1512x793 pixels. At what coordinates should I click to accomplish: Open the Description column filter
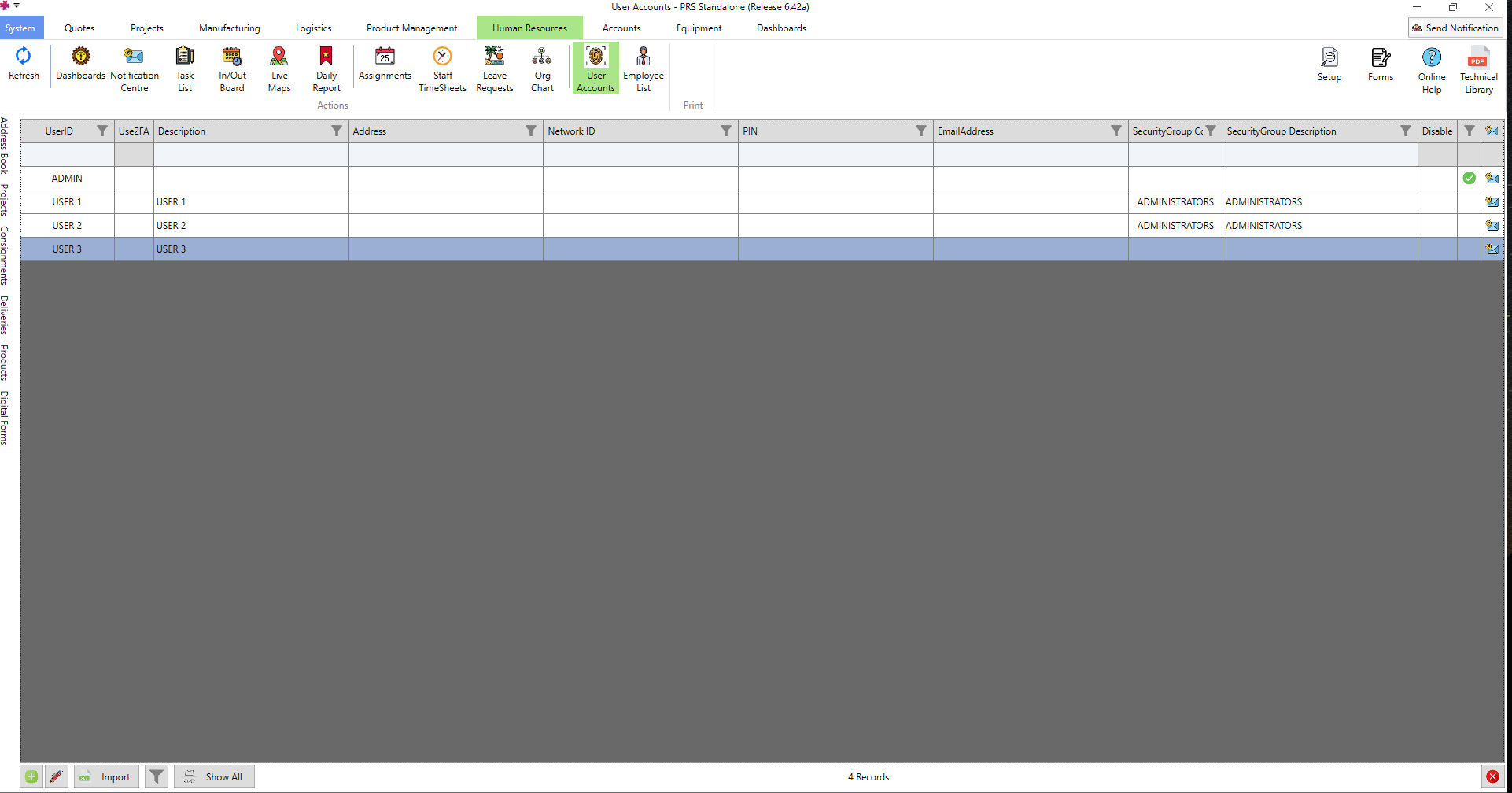pos(337,131)
